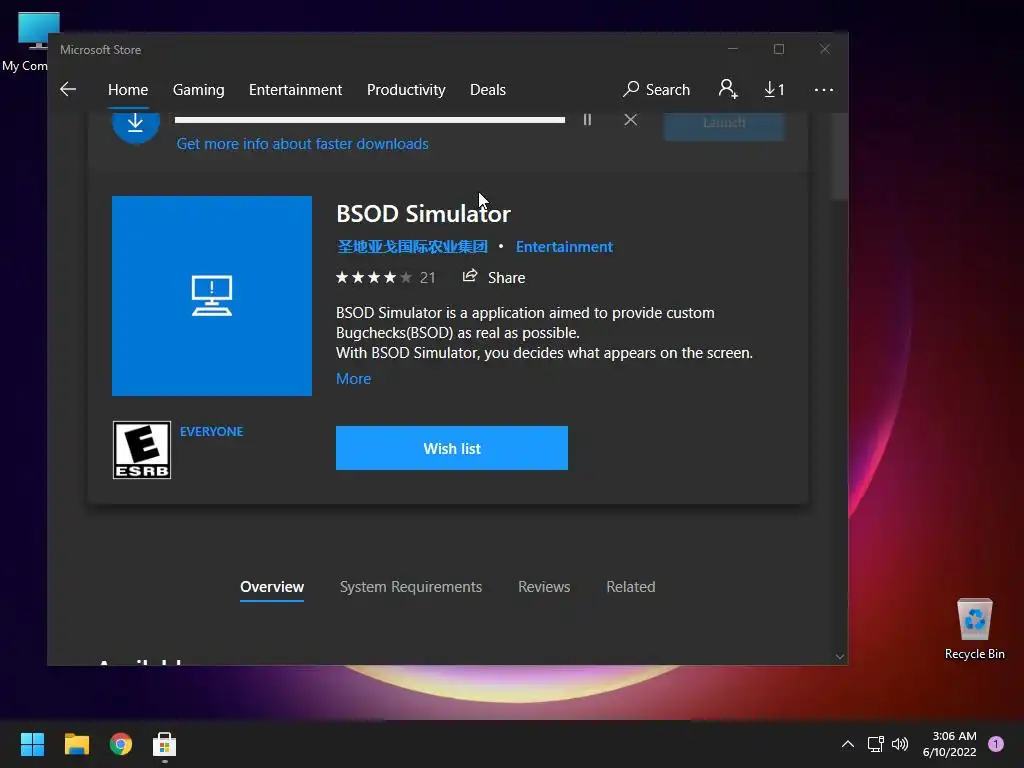Show hidden system tray icons

[848, 744]
